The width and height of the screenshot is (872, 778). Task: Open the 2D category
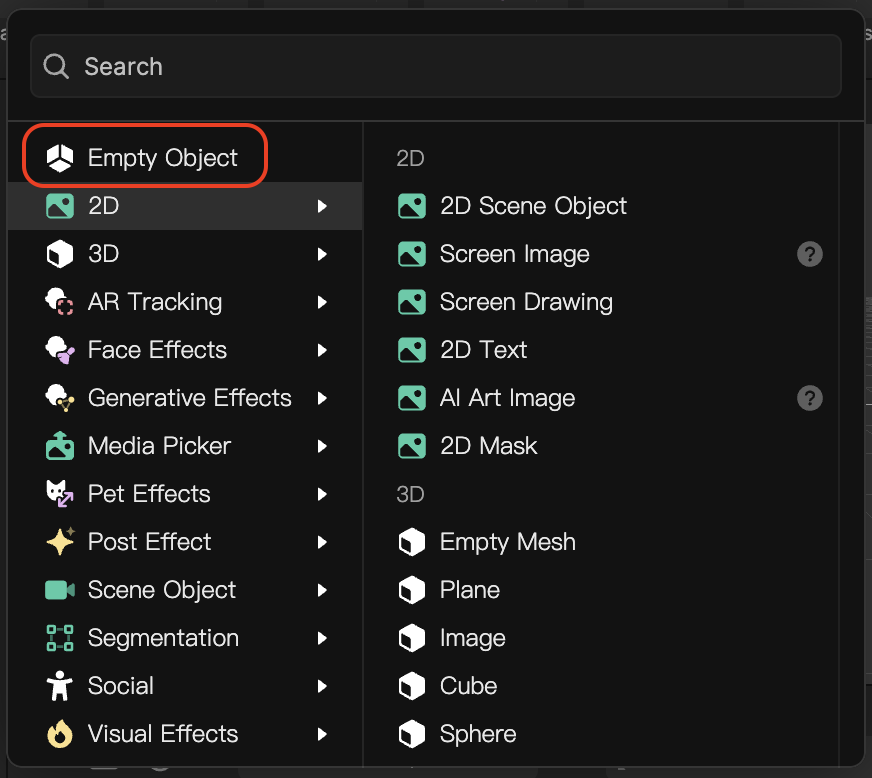[185, 206]
